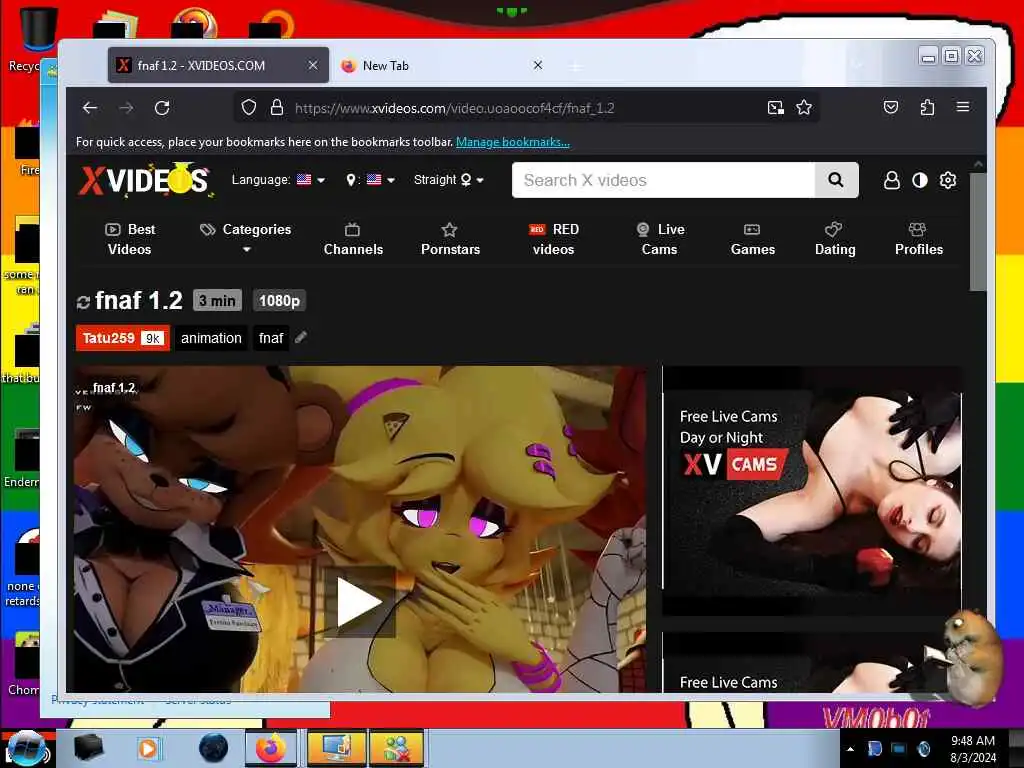Open the account user icon
The width and height of the screenshot is (1024, 768).
click(891, 180)
